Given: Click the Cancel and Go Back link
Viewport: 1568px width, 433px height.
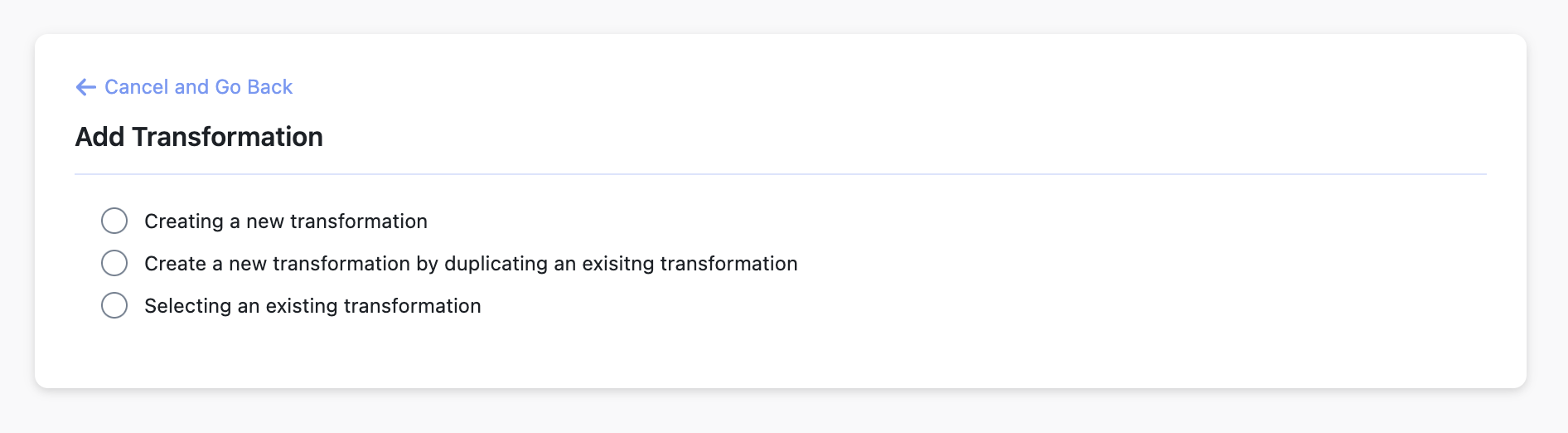Looking at the screenshot, I should (x=198, y=87).
